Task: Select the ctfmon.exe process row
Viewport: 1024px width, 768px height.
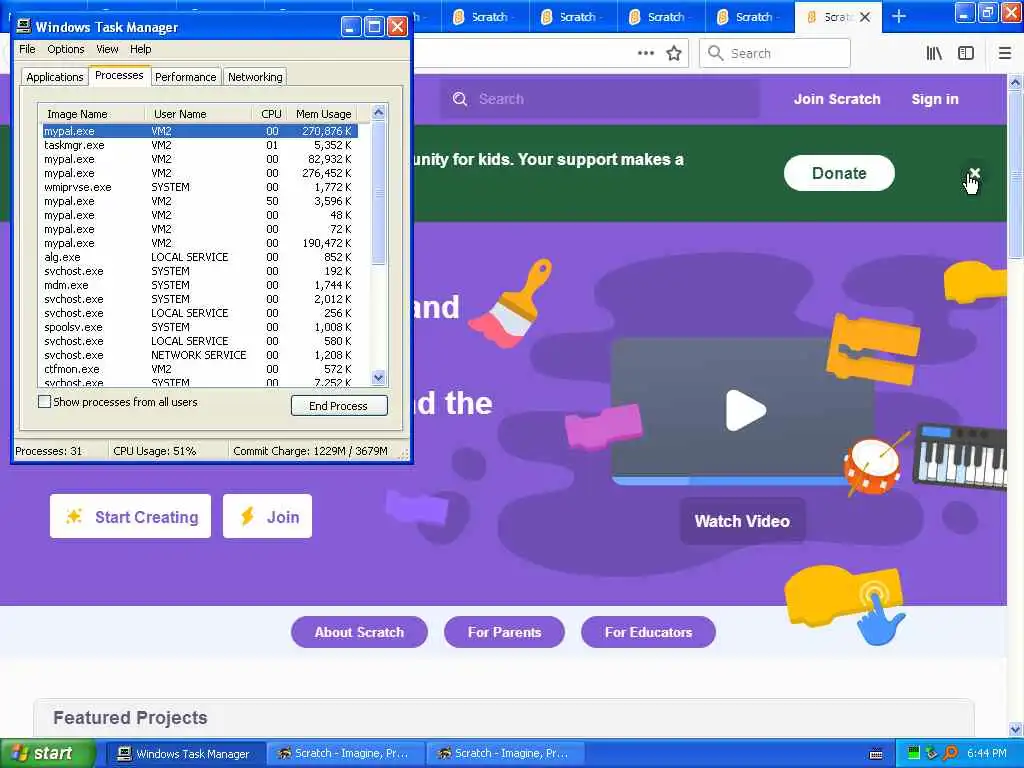Action: 199,369
